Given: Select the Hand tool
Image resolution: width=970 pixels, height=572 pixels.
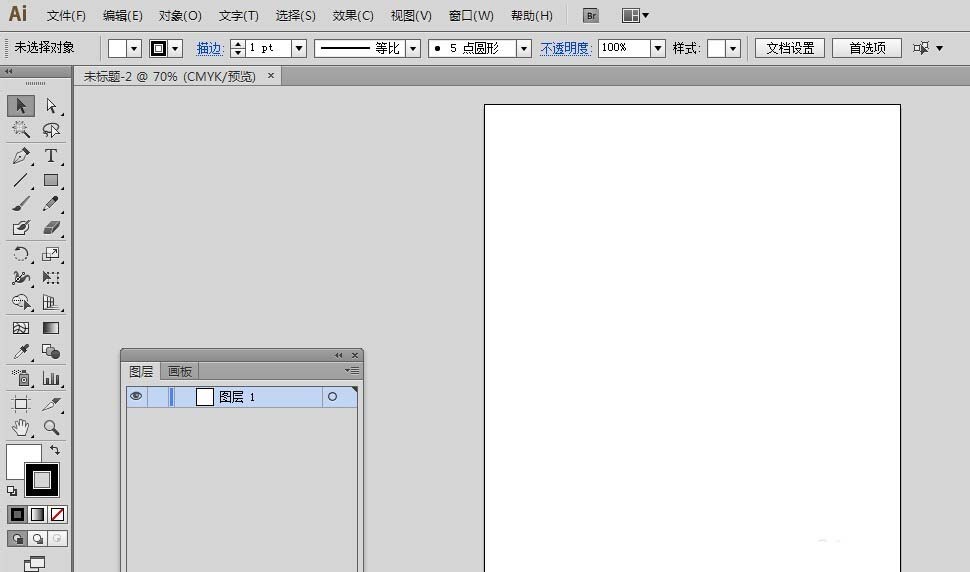Looking at the screenshot, I should point(20,427).
